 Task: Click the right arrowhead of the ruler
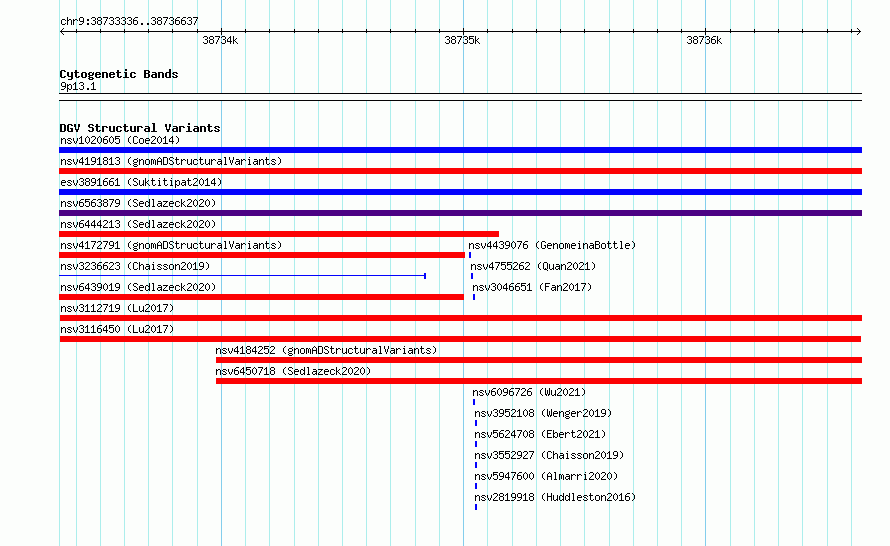coord(859,32)
